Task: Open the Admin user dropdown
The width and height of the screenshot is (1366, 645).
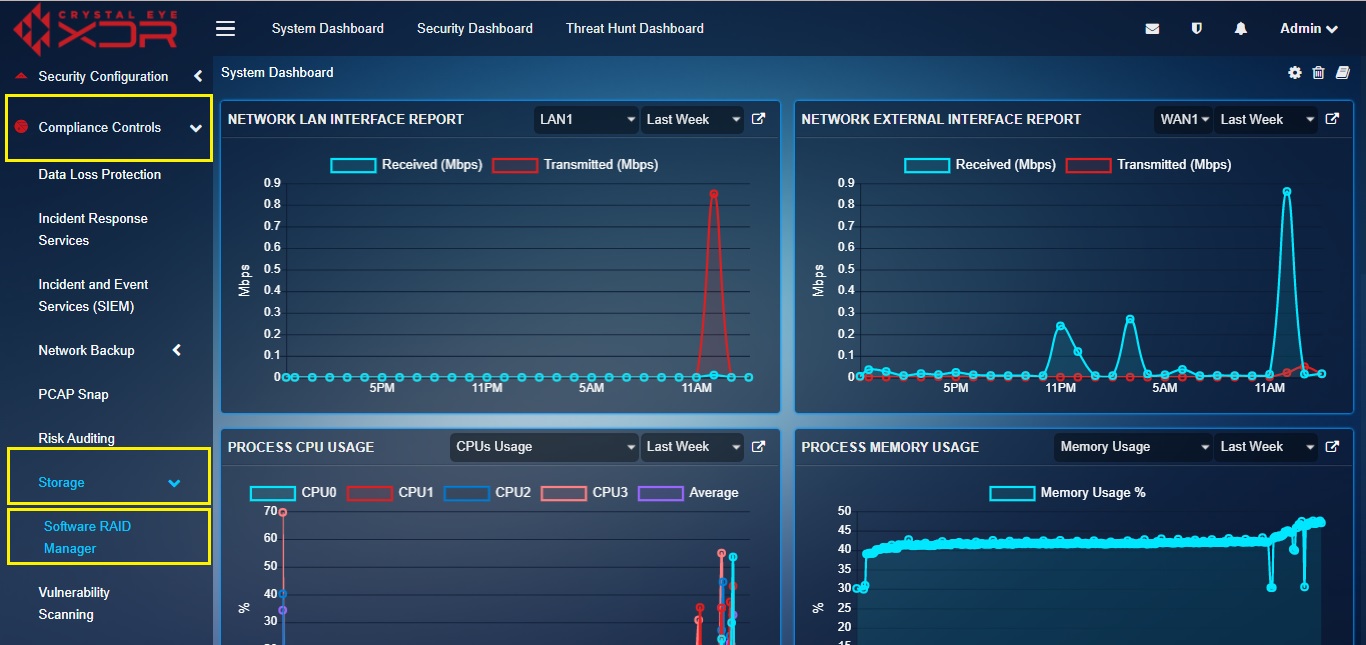Action: pyautogui.click(x=1309, y=29)
